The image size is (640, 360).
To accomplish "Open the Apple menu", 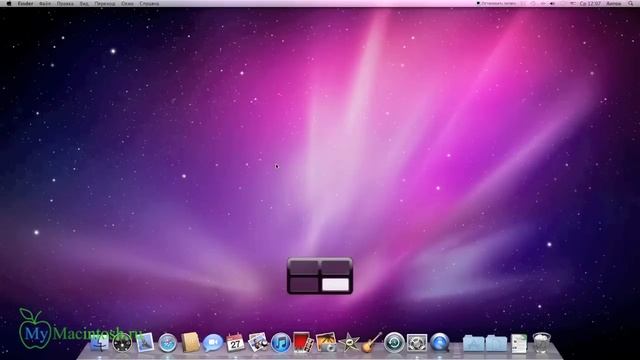I will pos(9,3).
